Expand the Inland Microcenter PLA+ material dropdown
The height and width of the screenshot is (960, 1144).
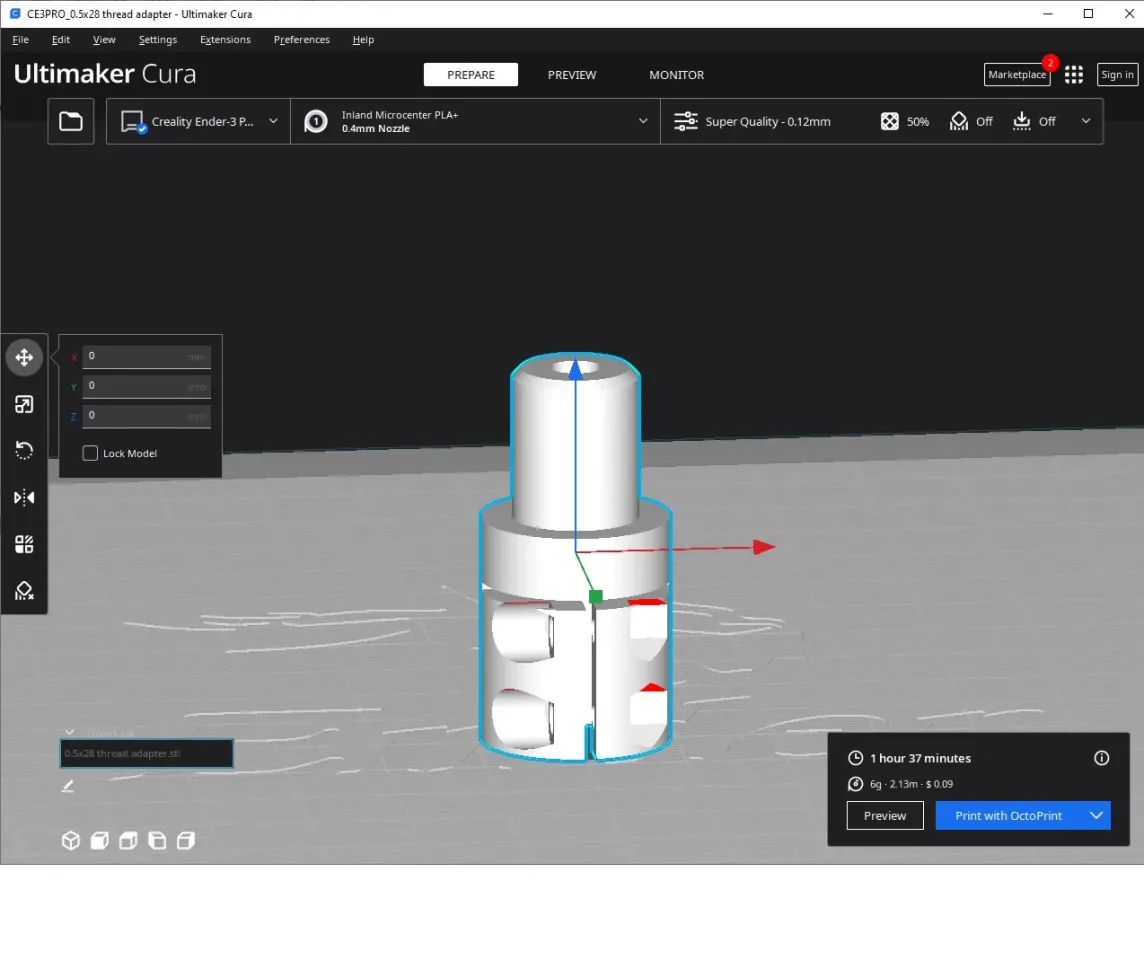643,121
